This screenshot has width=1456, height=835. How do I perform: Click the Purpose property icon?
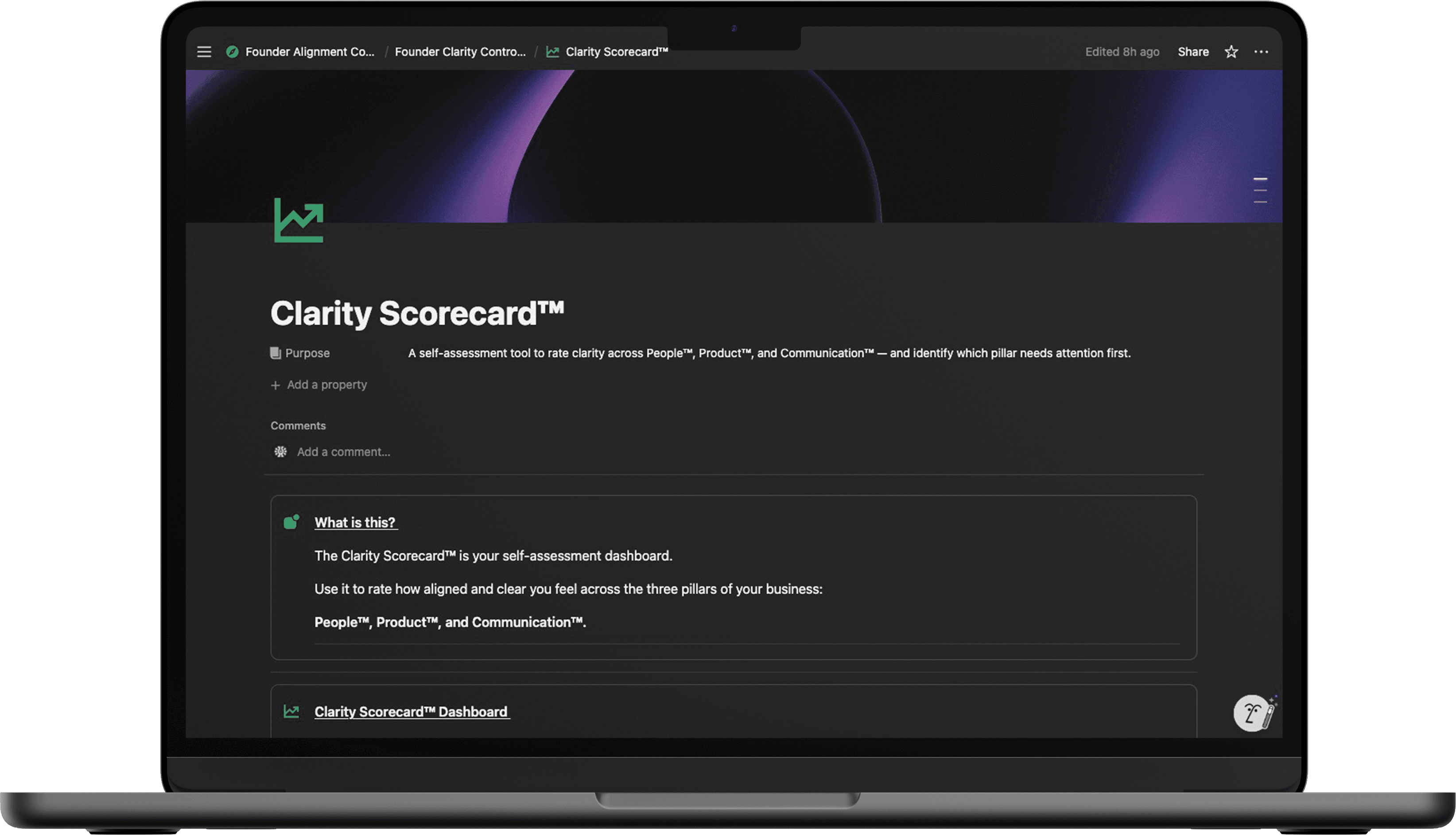(x=276, y=353)
